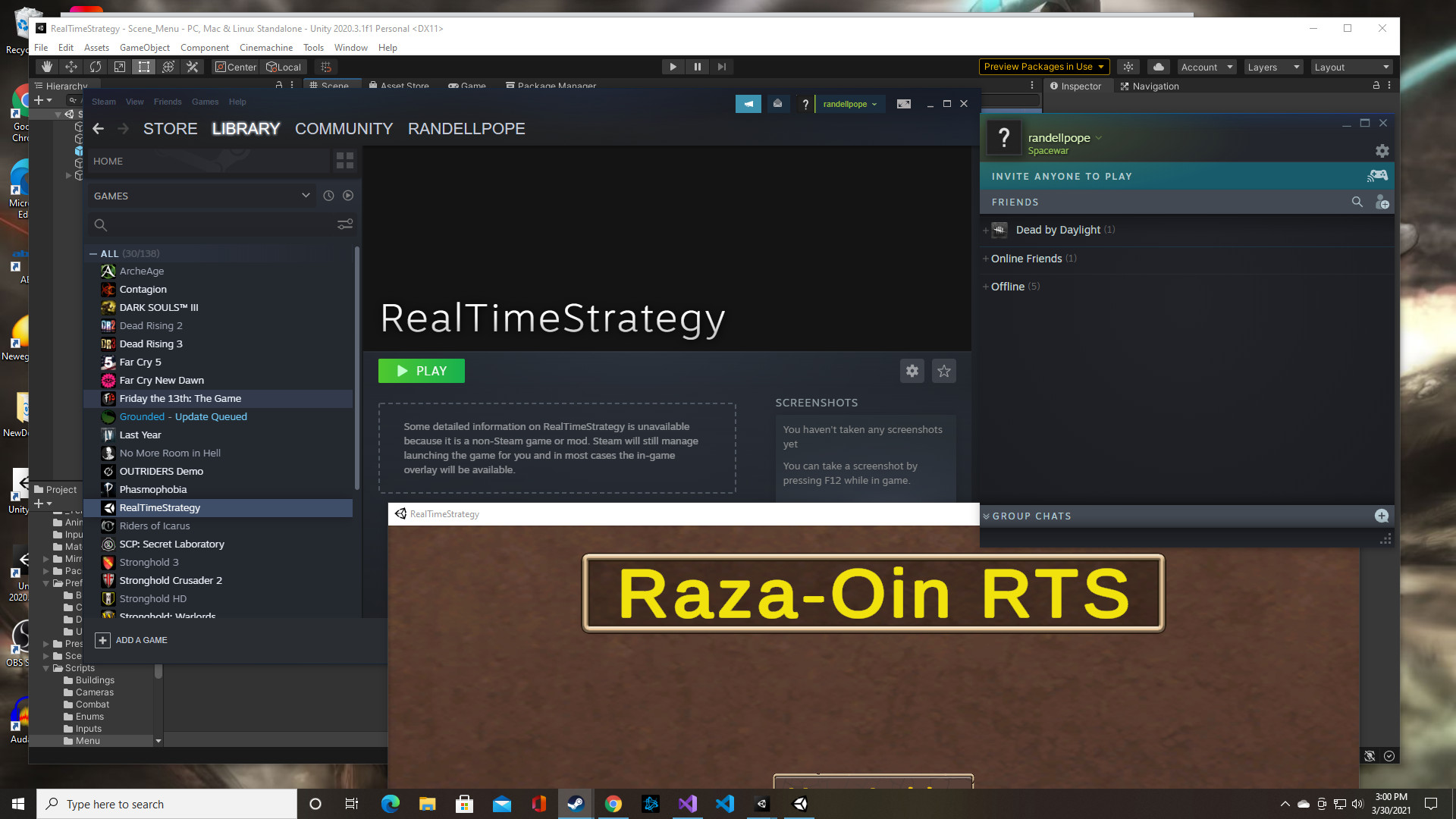Open Unity Window menu
Screen dimensions: 1456x819
pyautogui.click(x=350, y=47)
